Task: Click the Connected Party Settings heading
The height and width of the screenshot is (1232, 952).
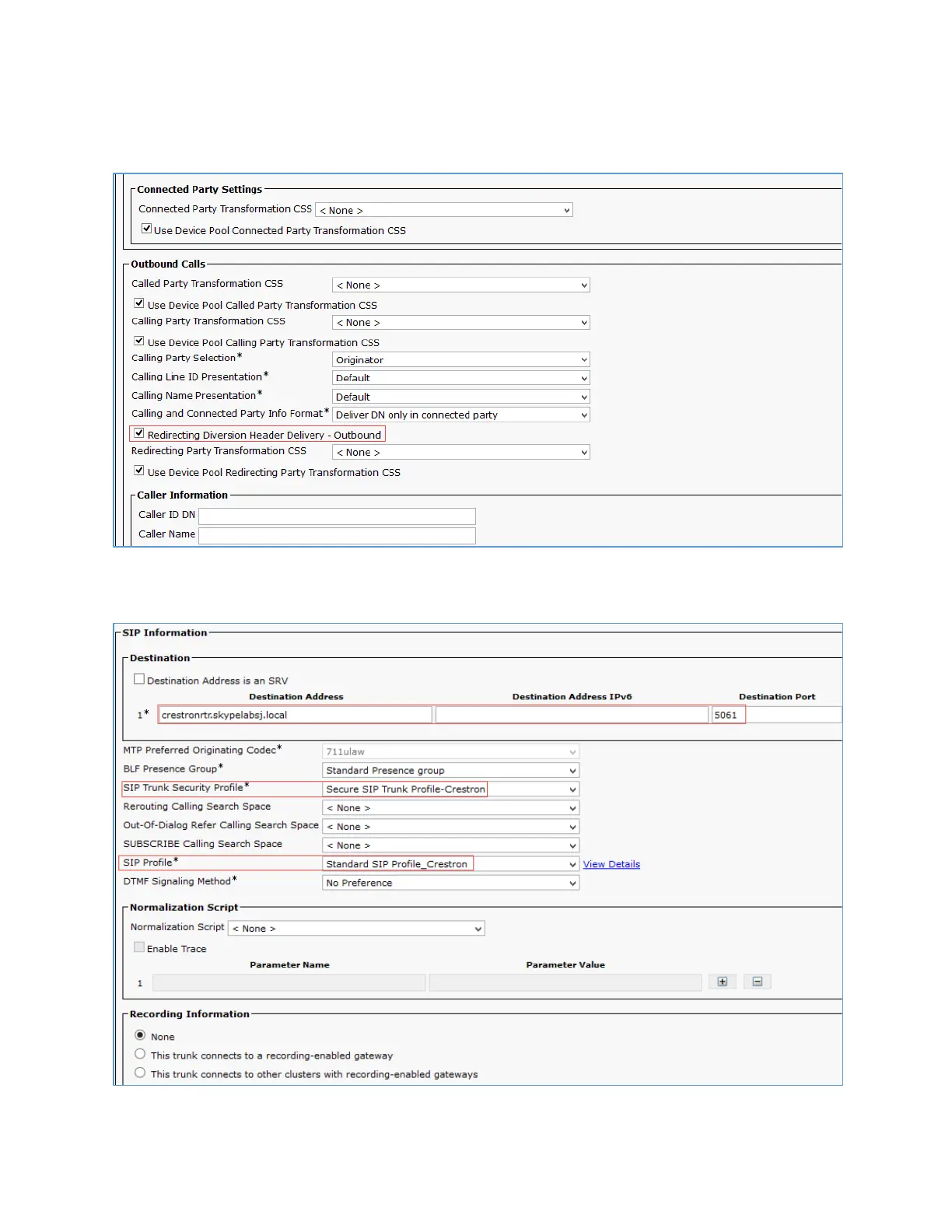Action: pyautogui.click(x=200, y=189)
